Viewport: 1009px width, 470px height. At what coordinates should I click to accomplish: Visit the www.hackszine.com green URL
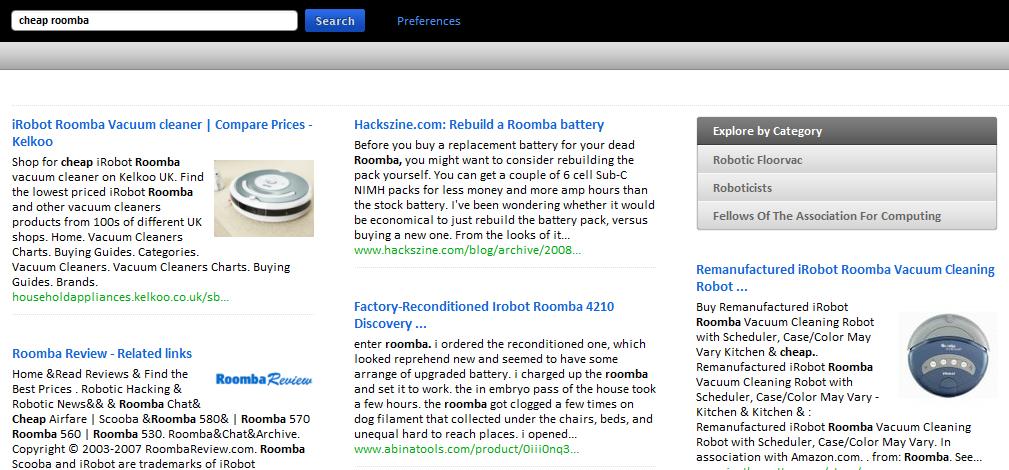[x=467, y=250]
